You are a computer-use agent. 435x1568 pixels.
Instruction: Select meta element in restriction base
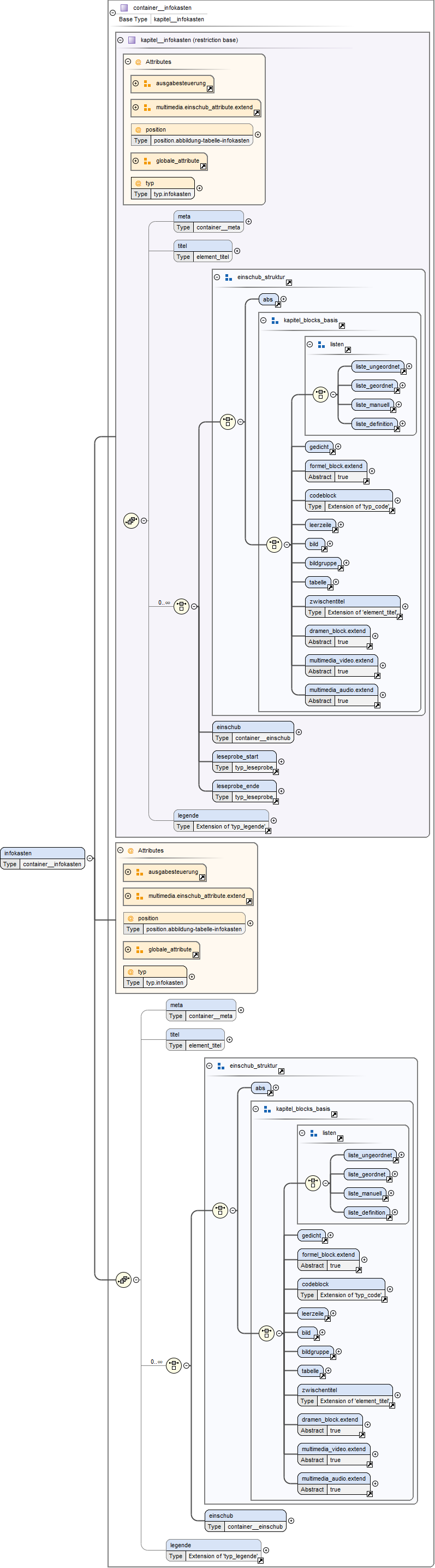(x=208, y=222)
